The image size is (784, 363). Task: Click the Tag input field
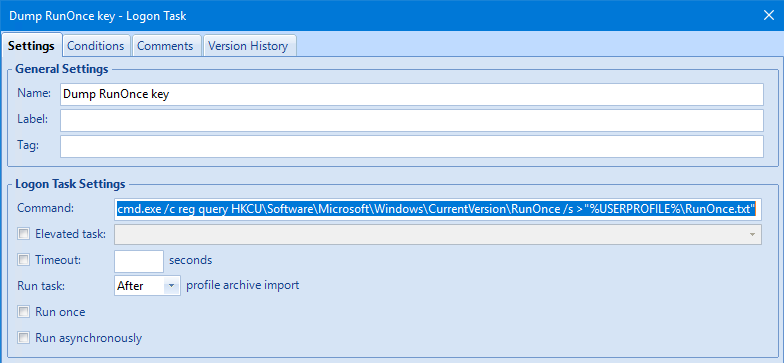pyautogui.click(x=412, y=146)
